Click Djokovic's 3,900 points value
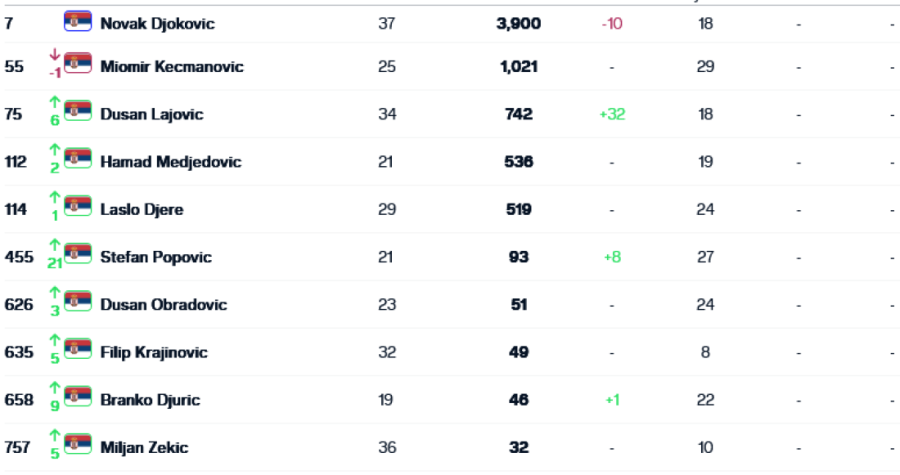The width and height of the screenshot is (900, 475). [x=518, y=23]
